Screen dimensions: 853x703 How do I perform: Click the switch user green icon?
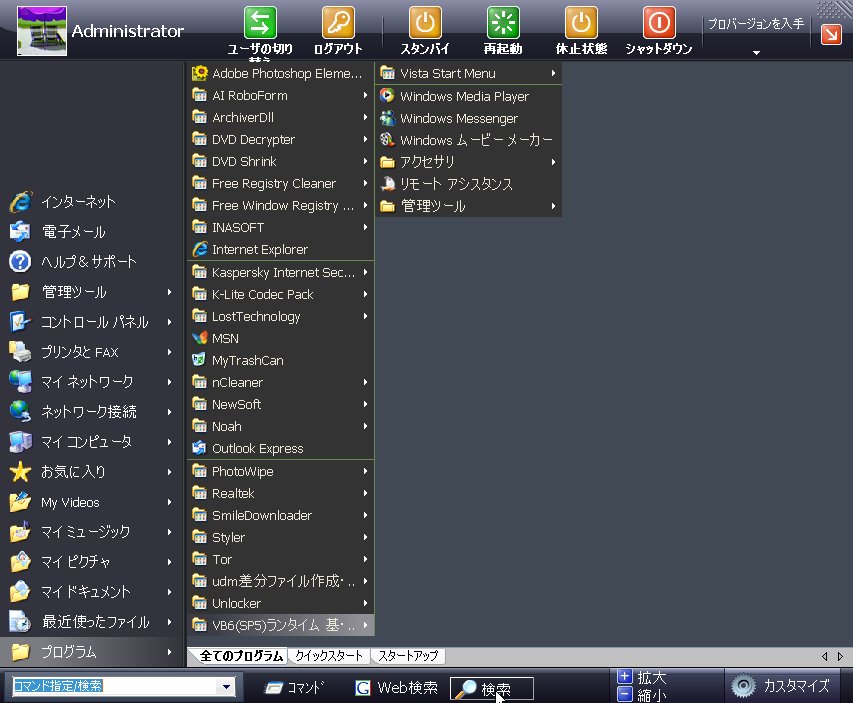[x=260, y=22]
